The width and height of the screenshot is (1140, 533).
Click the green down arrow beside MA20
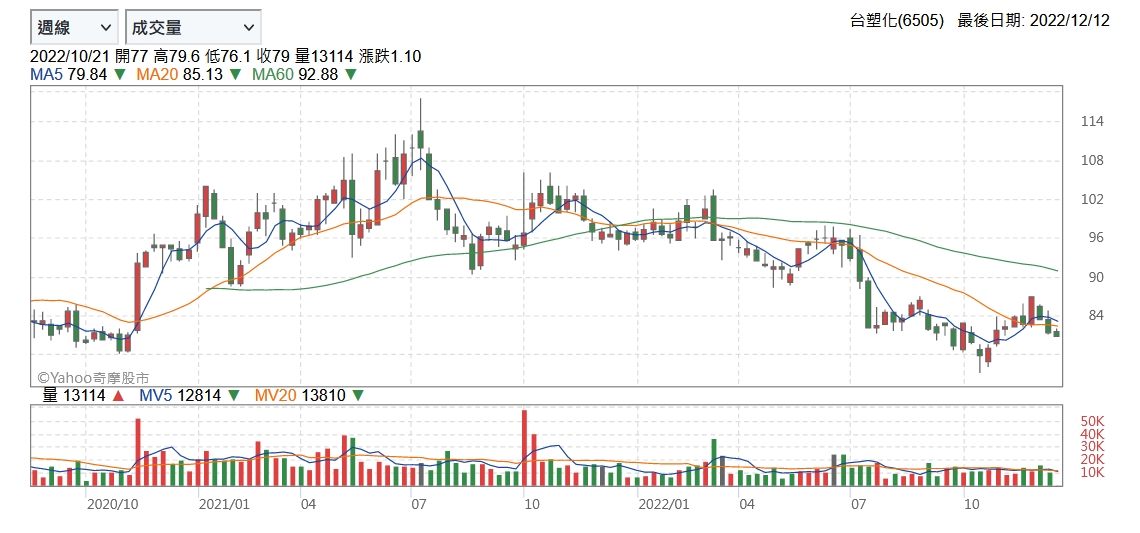(235, 74)
